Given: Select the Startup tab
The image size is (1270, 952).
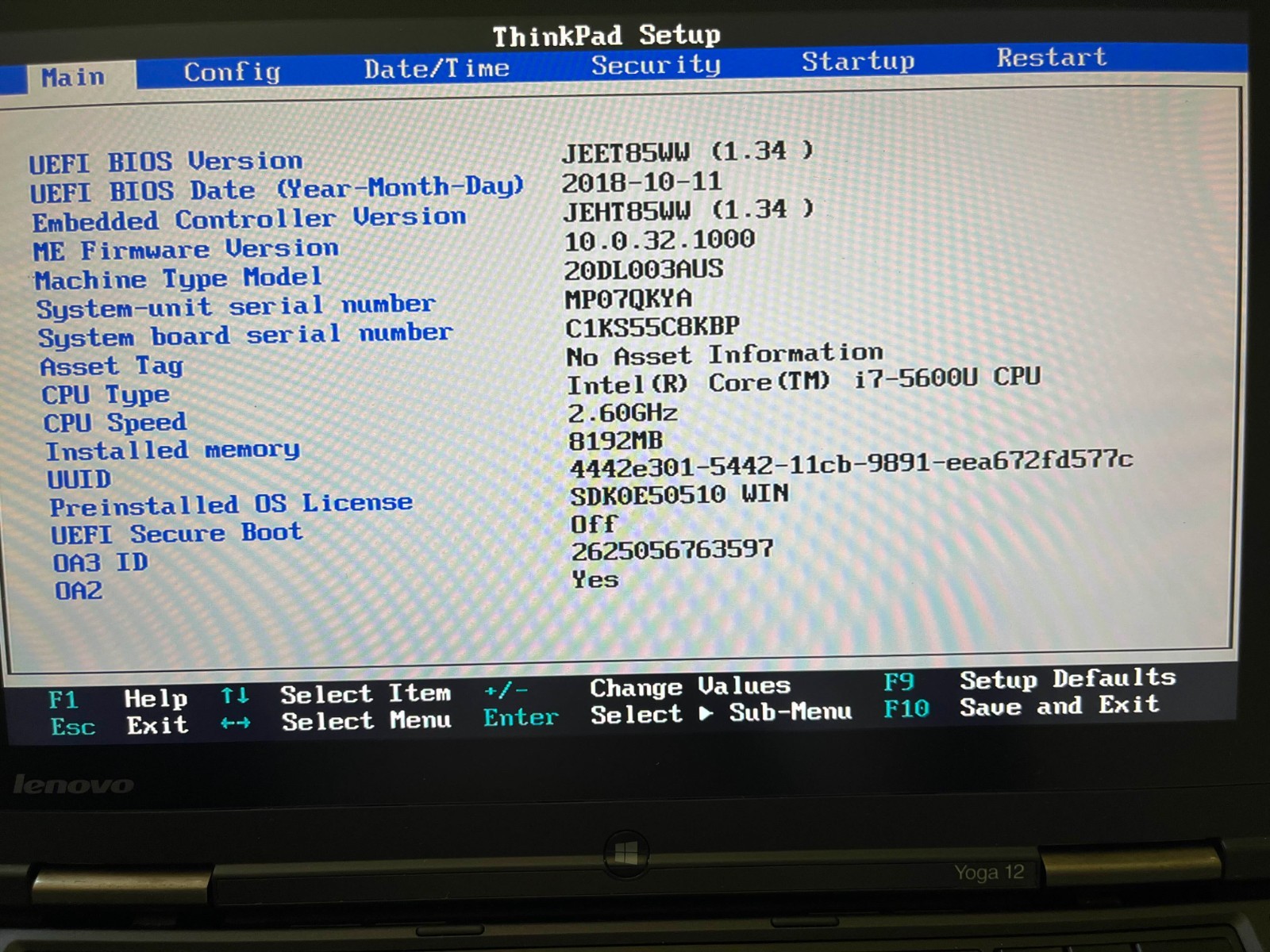Looking at the screenshot, I should coord(858,61).
